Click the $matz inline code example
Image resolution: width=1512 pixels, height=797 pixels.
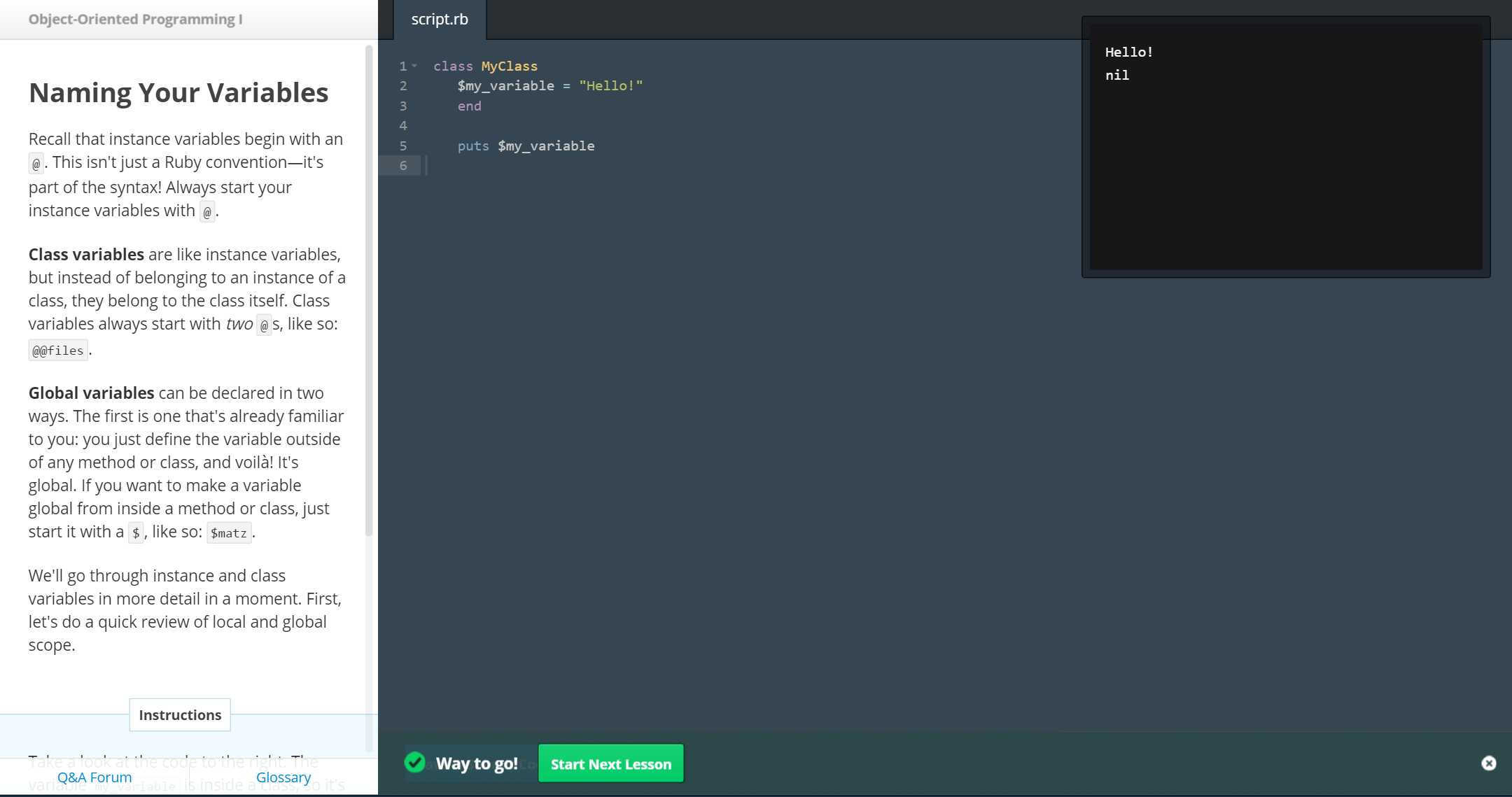pyautogui.click(x=229, y=533)
